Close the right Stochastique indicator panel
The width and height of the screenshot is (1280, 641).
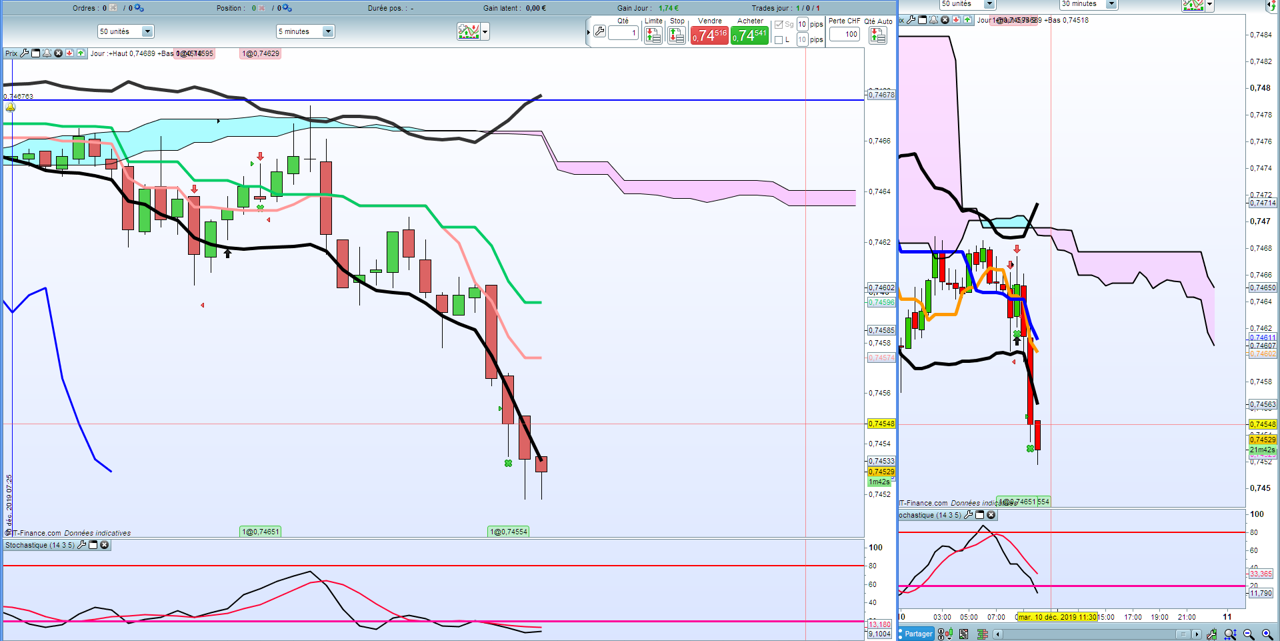coord(991,515)
